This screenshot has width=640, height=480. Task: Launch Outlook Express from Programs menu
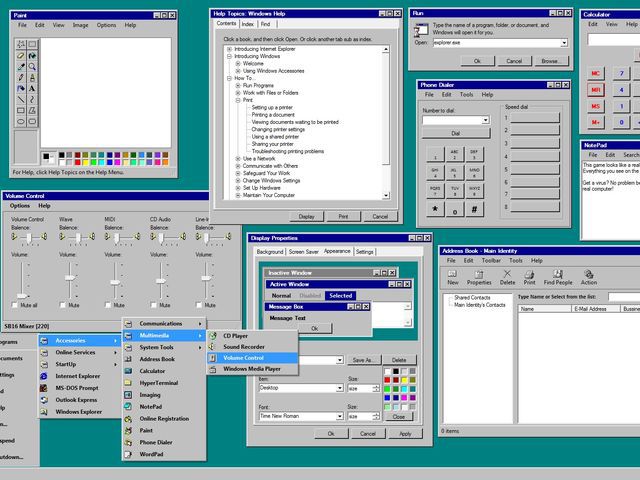80,400
